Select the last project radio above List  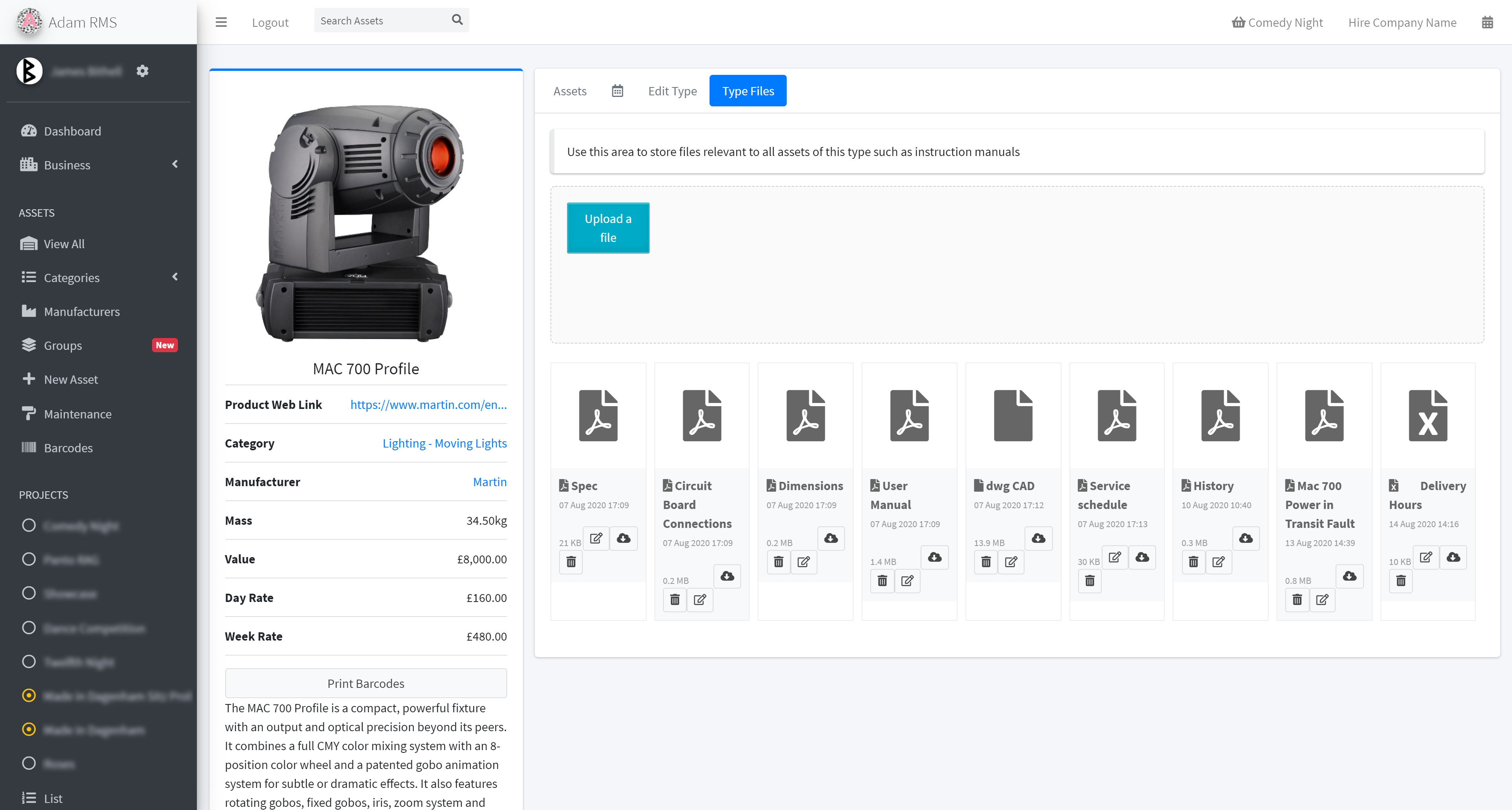tap(29, 763)
